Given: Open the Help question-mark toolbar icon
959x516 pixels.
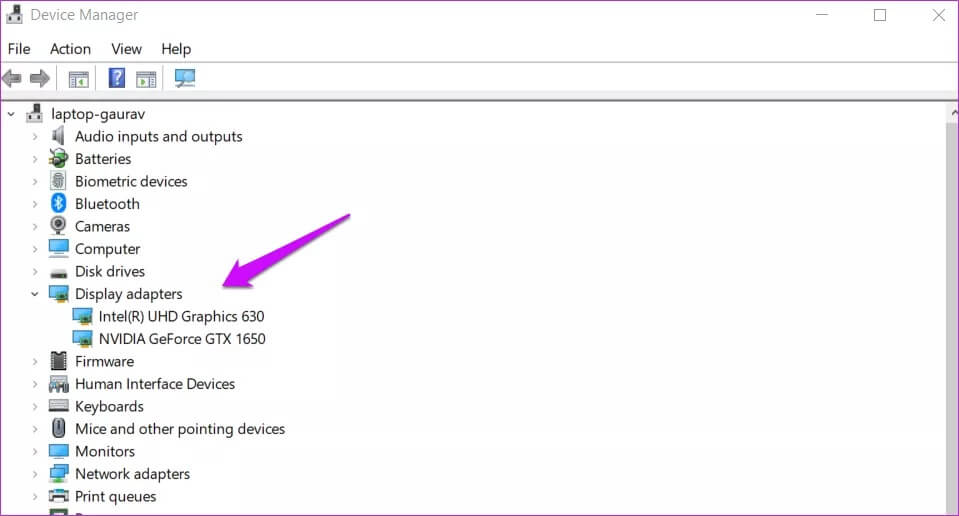Looking at the screenshot, I should tap(116, 78).
